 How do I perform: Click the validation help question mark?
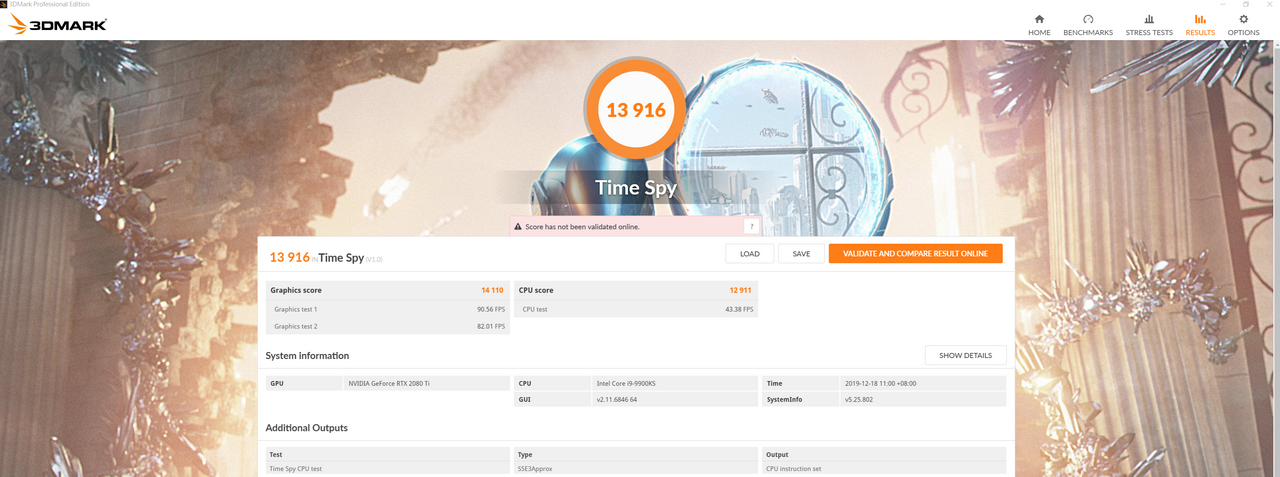click(x=751, y=227)
